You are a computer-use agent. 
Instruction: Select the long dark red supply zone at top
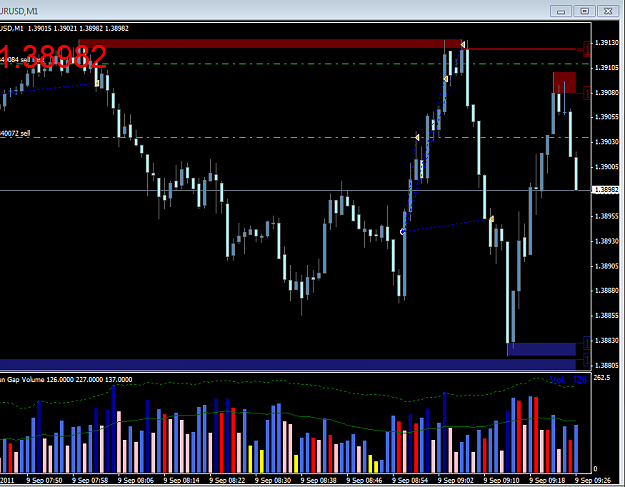269,43
